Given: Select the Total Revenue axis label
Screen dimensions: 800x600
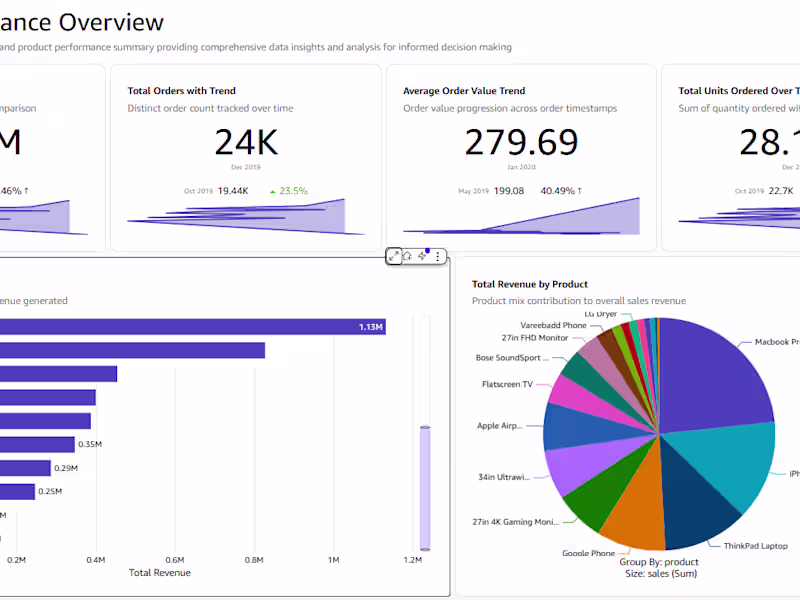Looking at the screenshot, I should point(160,573).
